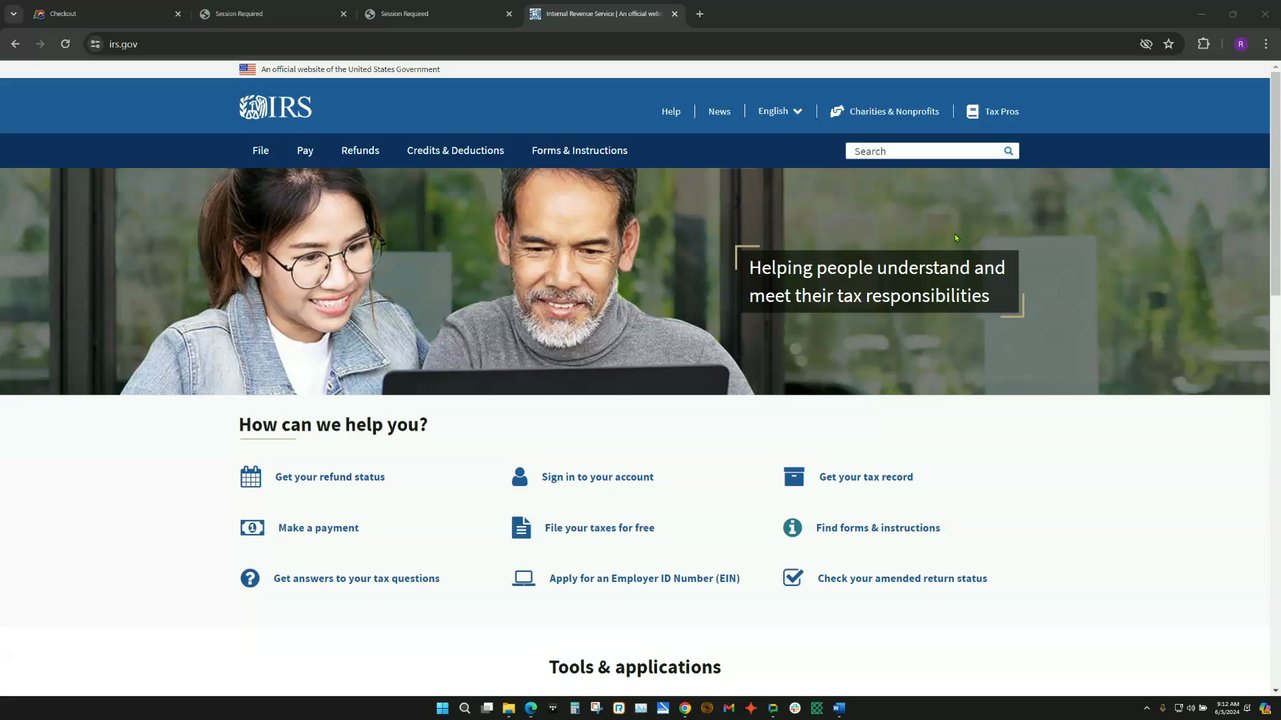Expand the Chrome tab search chevron

pyautogui.click(x=13, y=14)
